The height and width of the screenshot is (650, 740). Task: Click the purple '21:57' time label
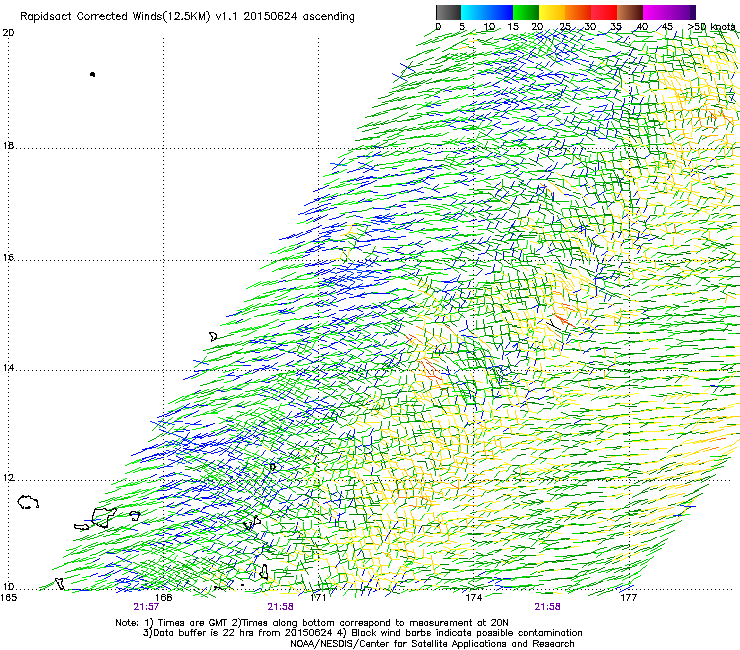coord(146,607)
